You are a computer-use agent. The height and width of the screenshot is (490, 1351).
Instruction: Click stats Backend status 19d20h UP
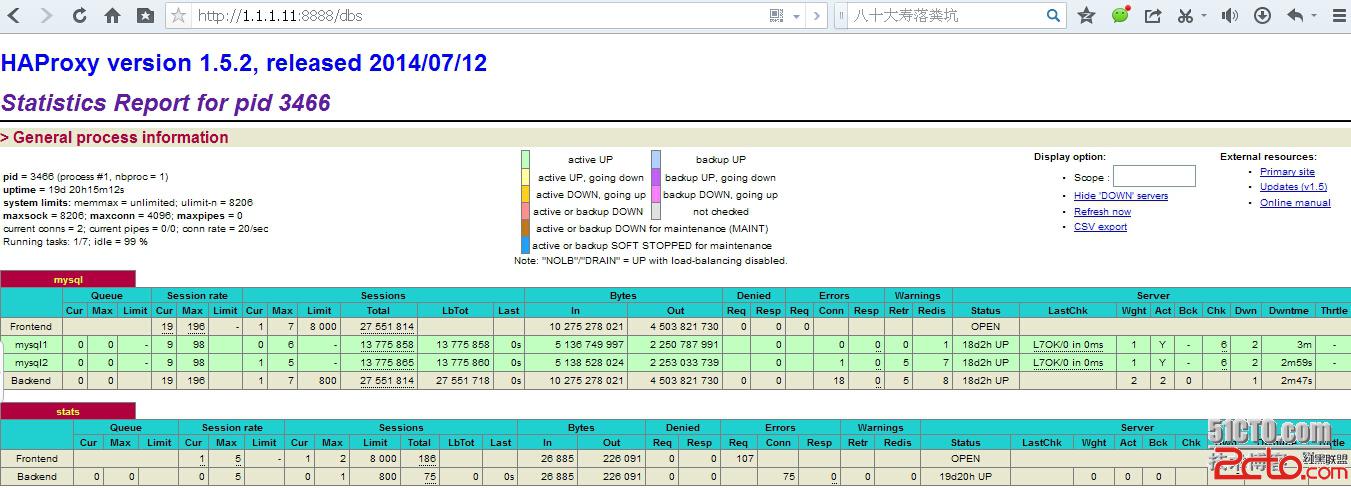coord(965,477)
